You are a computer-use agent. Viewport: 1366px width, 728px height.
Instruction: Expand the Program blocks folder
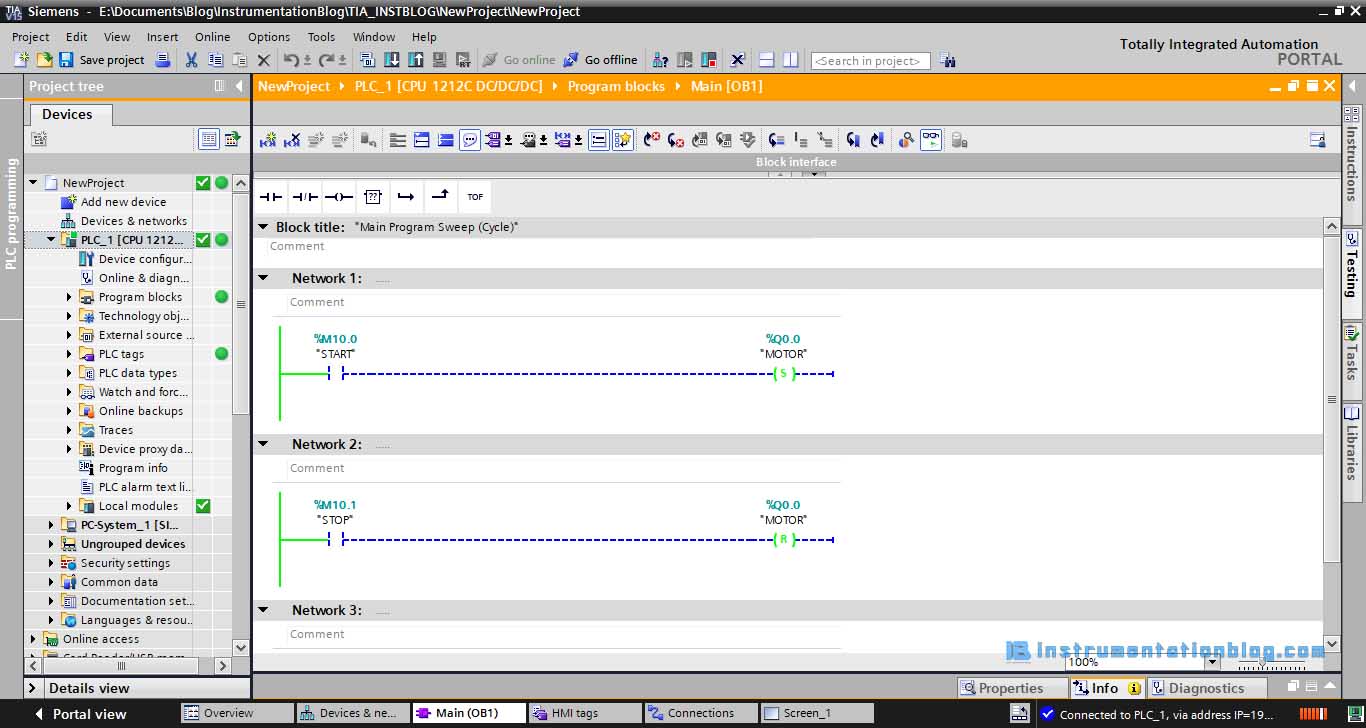click(x=69, y=297)
